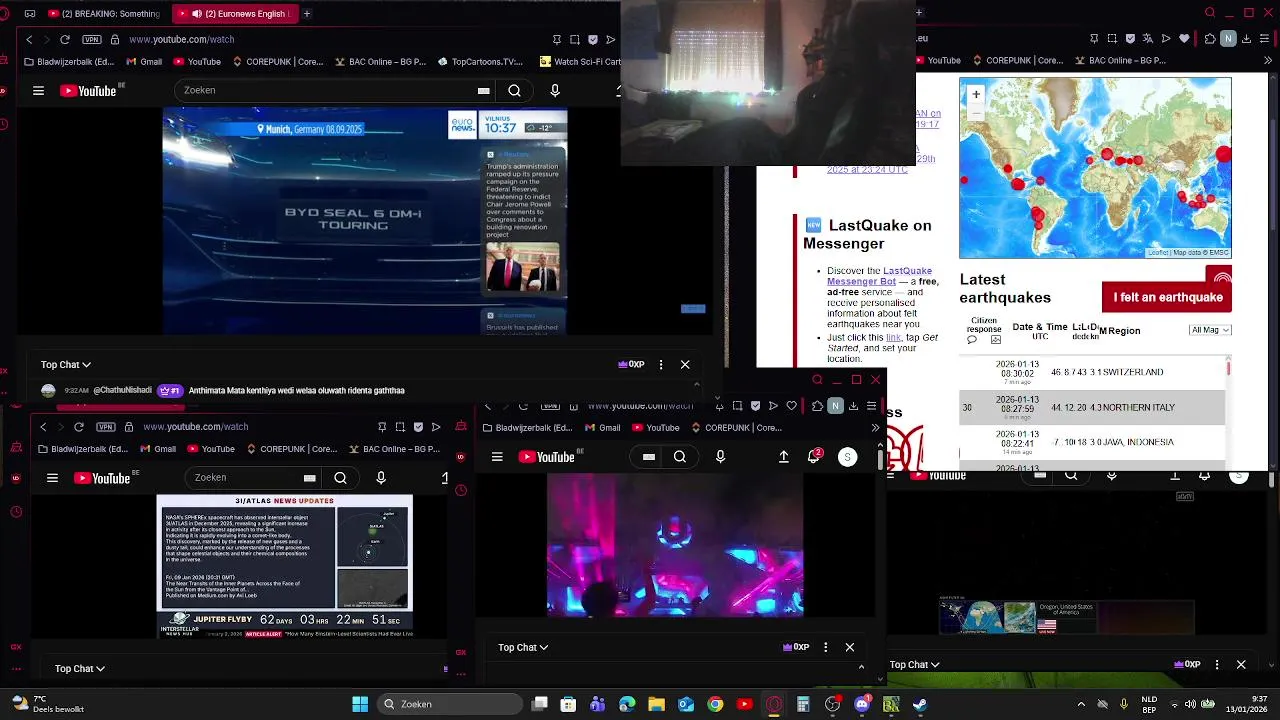Collapse the chat using the up chevron in the concert window
Screen dimensions: 1280x720
(x=861, y=667)
